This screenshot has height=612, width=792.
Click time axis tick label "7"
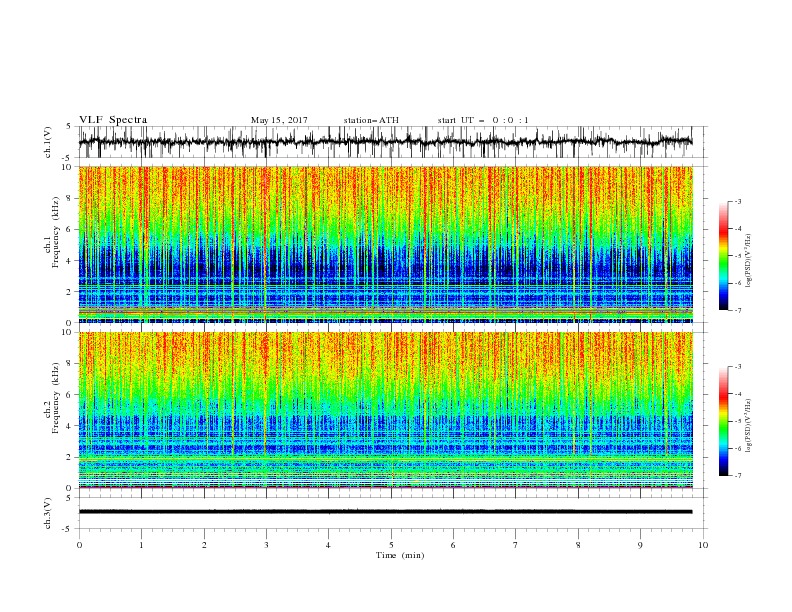[516, 545]
